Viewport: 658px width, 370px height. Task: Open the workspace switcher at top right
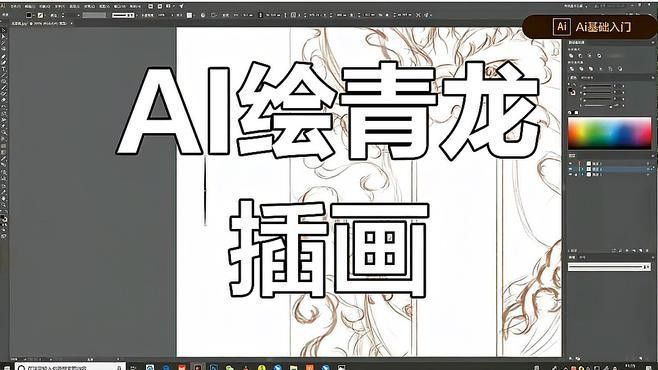(576, 6)
